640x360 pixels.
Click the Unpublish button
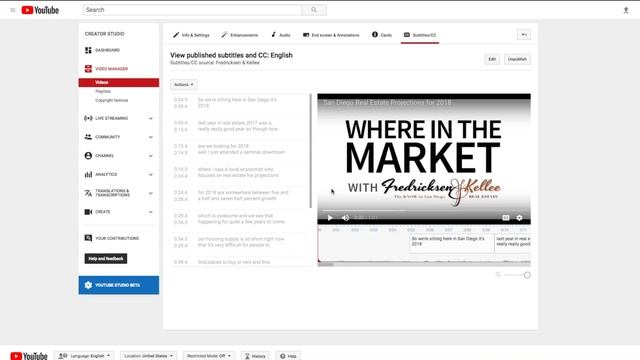point(517,59)
